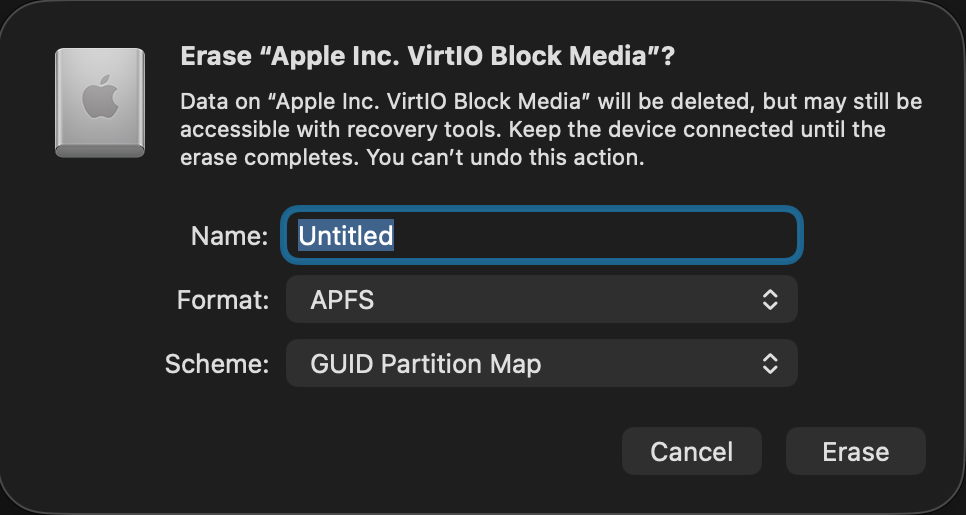
Task: Click the APFS value text
Action: click(x=342, y=299)
